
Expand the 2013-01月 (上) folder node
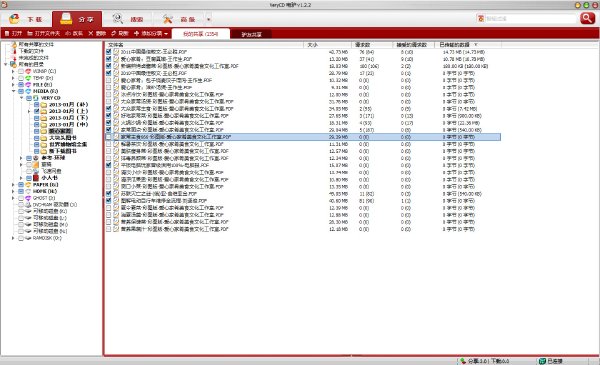29,111
